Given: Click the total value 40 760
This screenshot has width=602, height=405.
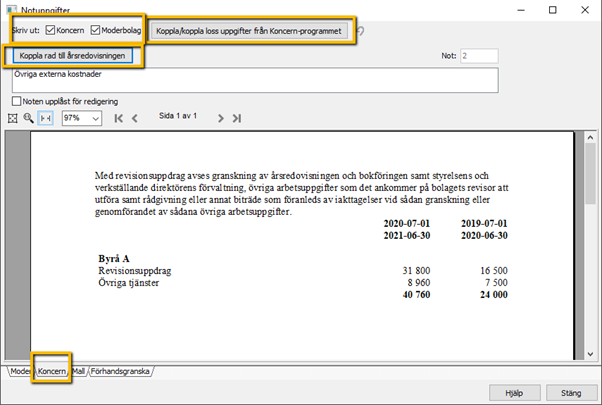Looking at the screenshot, I should click(x=417, y=295).
